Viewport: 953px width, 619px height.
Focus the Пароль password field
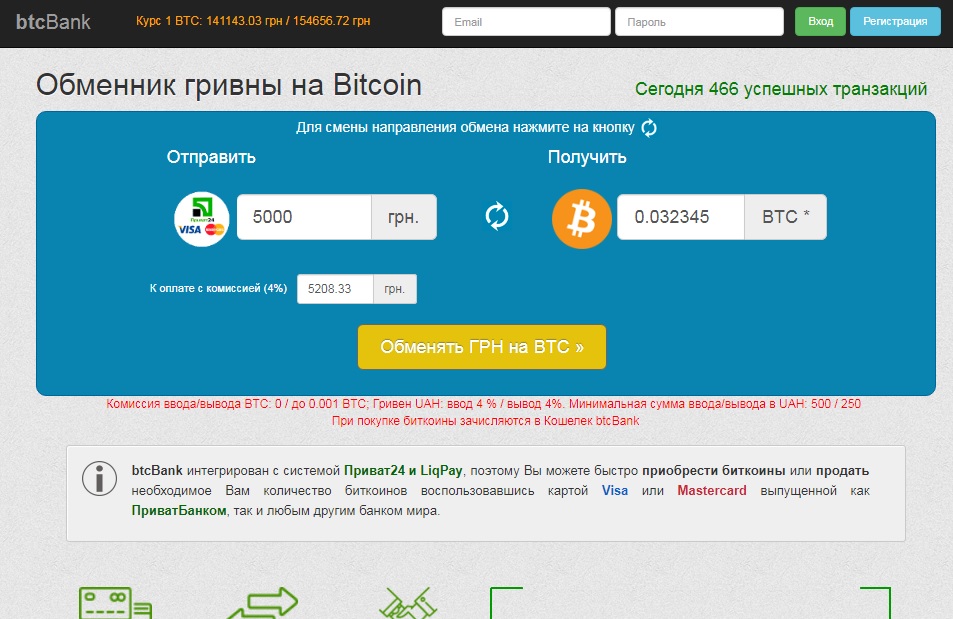[x=699, y=22]
